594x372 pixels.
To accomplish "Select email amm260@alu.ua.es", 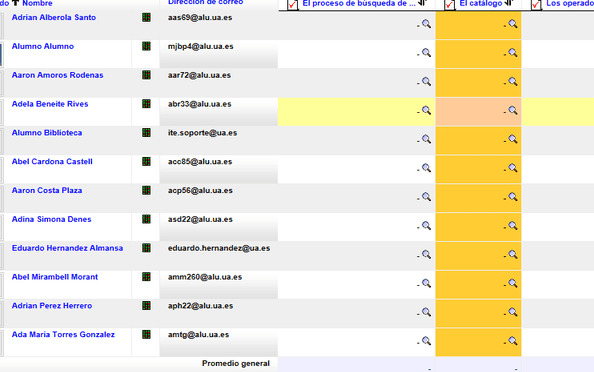I will click(x=205, y=277).
